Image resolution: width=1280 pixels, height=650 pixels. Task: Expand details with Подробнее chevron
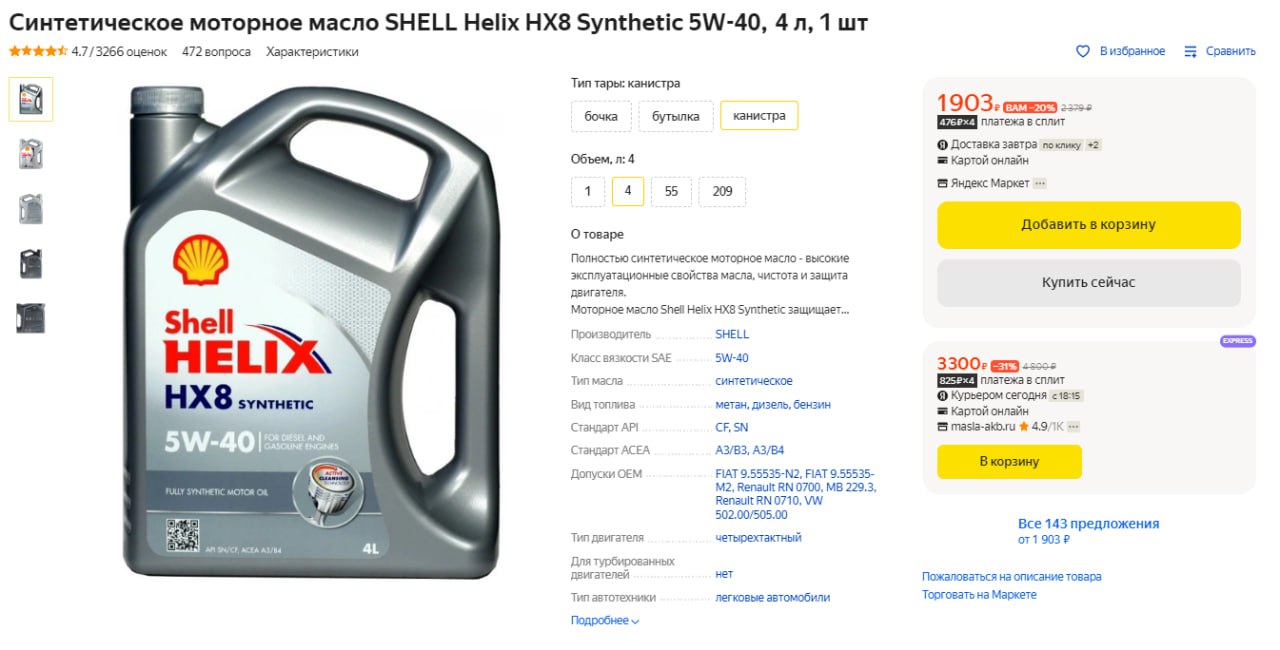click(605, 620)
